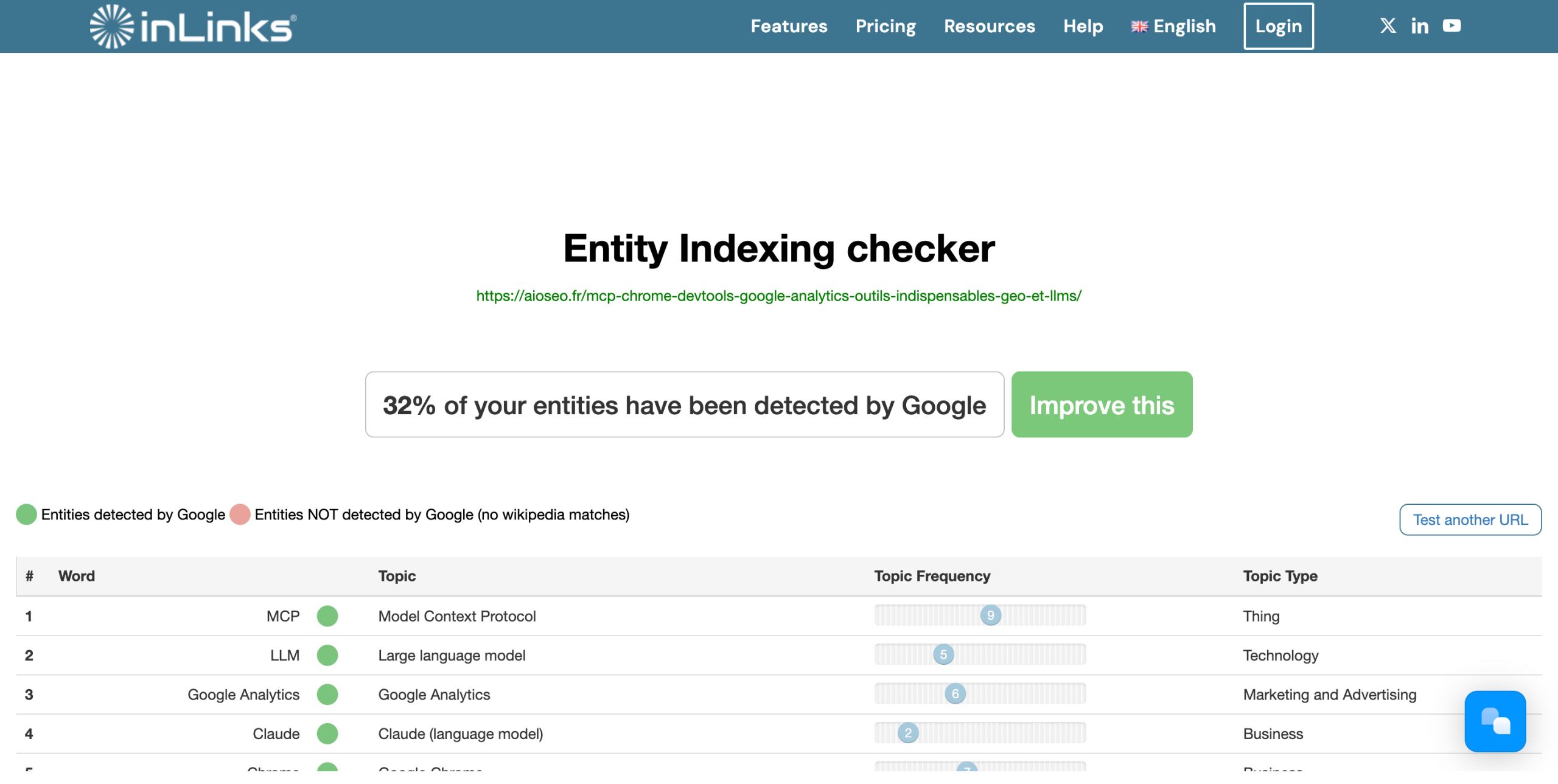The height and width of the screenshot is (784, 1558).
Task: Click the green legend dot for detected entities
Action: tap(27, 514)
